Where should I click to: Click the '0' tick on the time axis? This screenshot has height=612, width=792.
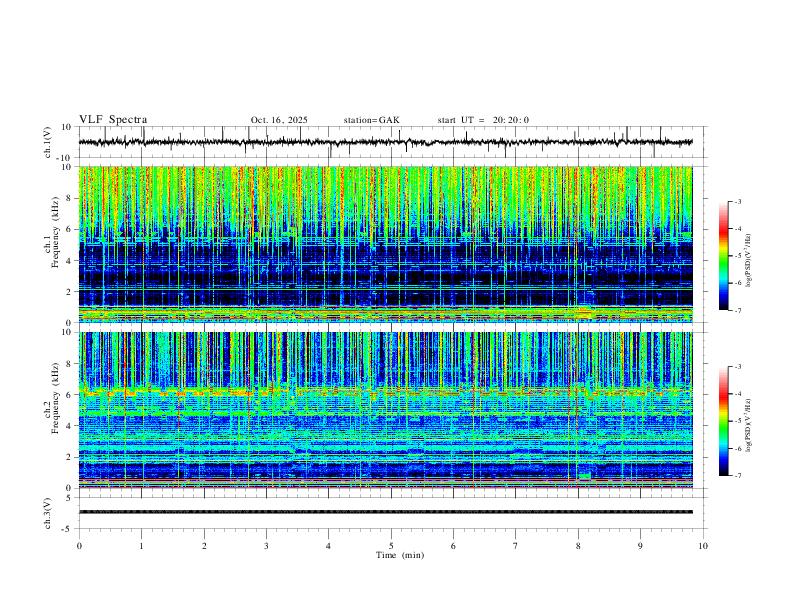pos(79,546)
